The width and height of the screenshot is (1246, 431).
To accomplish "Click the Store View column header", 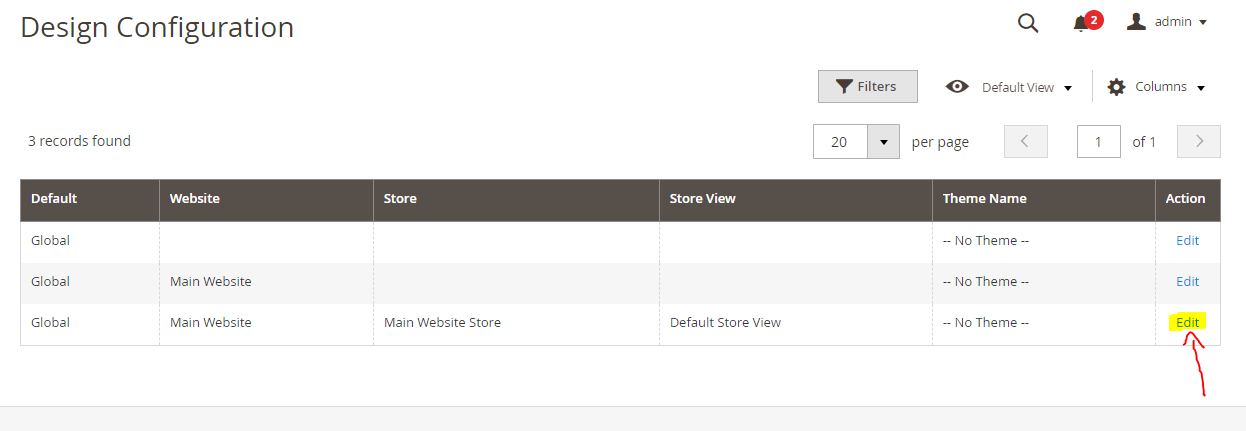I will tap(702, 199).
